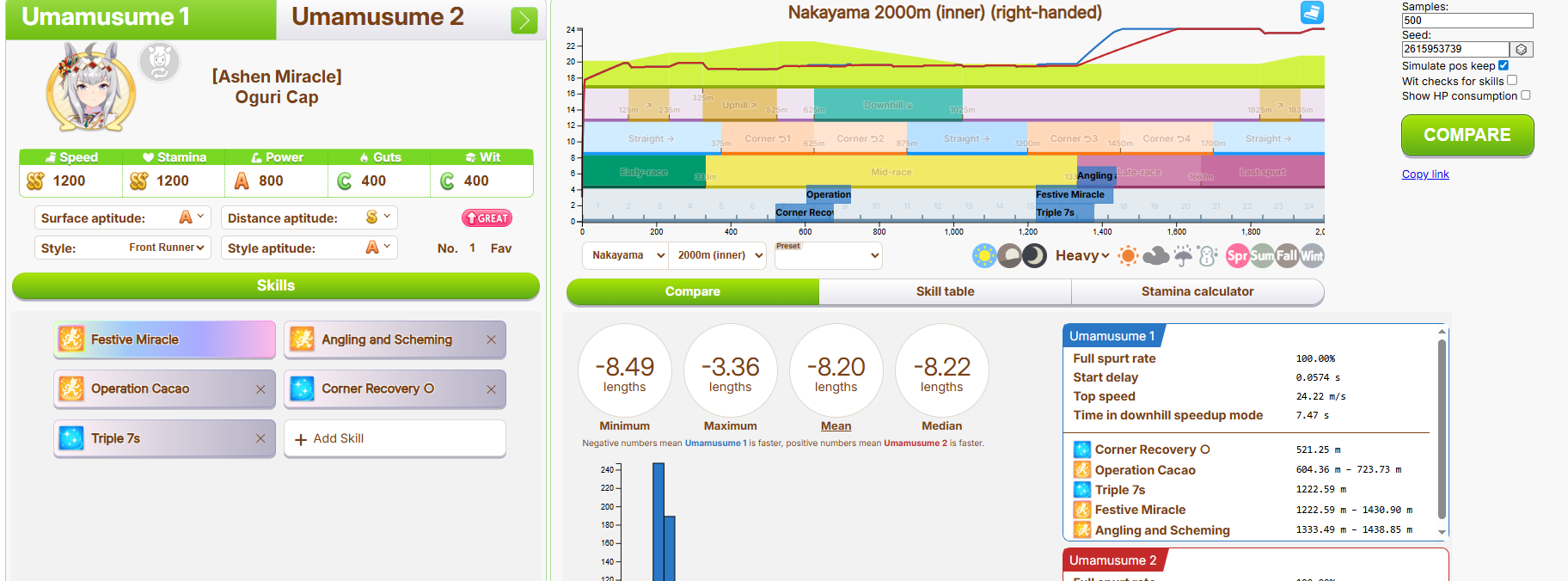The height and width of the screenshot is (581, 1568).
Task: Click the Power stat A rank icon
Action: [242, 180]
